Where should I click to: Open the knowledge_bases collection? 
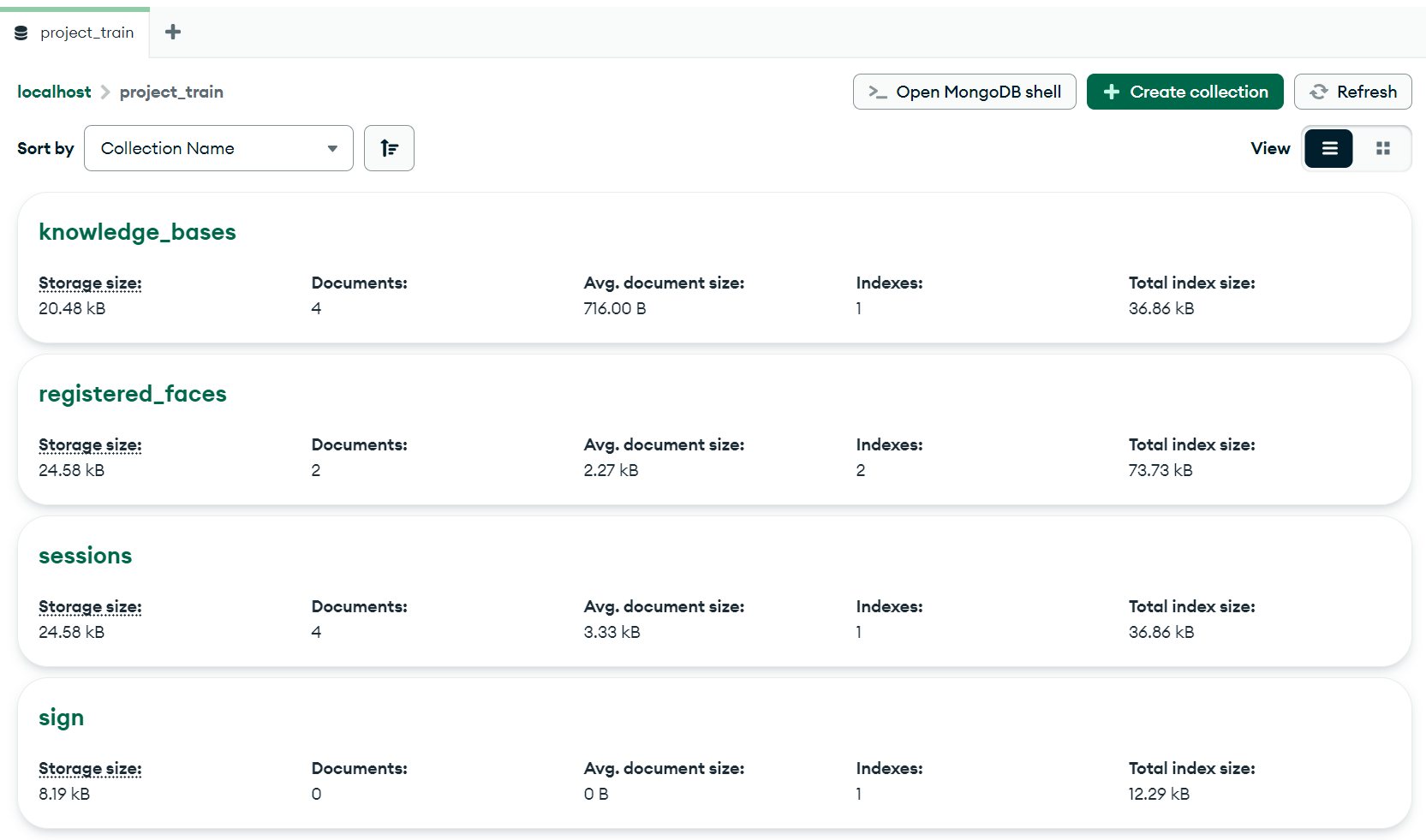coord(137,232)
